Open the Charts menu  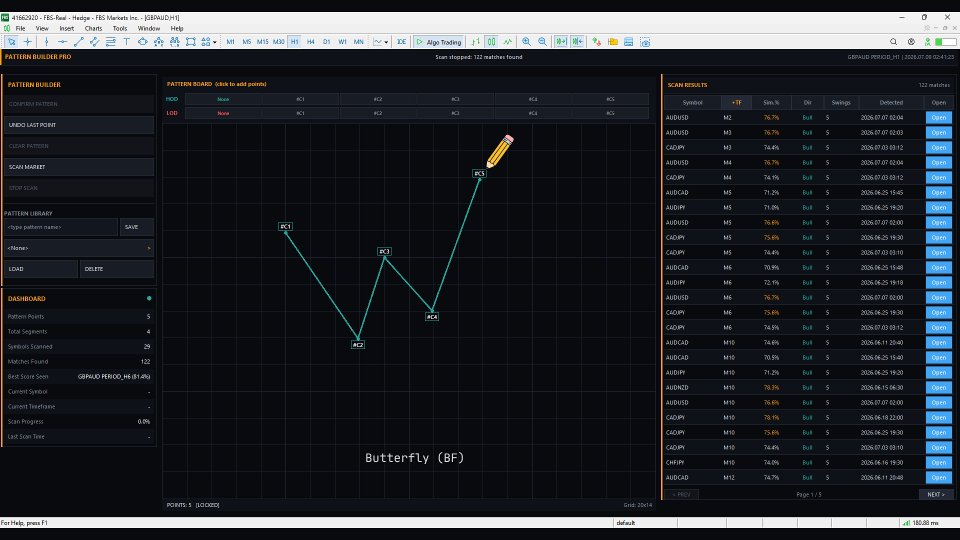coord(93,28)
